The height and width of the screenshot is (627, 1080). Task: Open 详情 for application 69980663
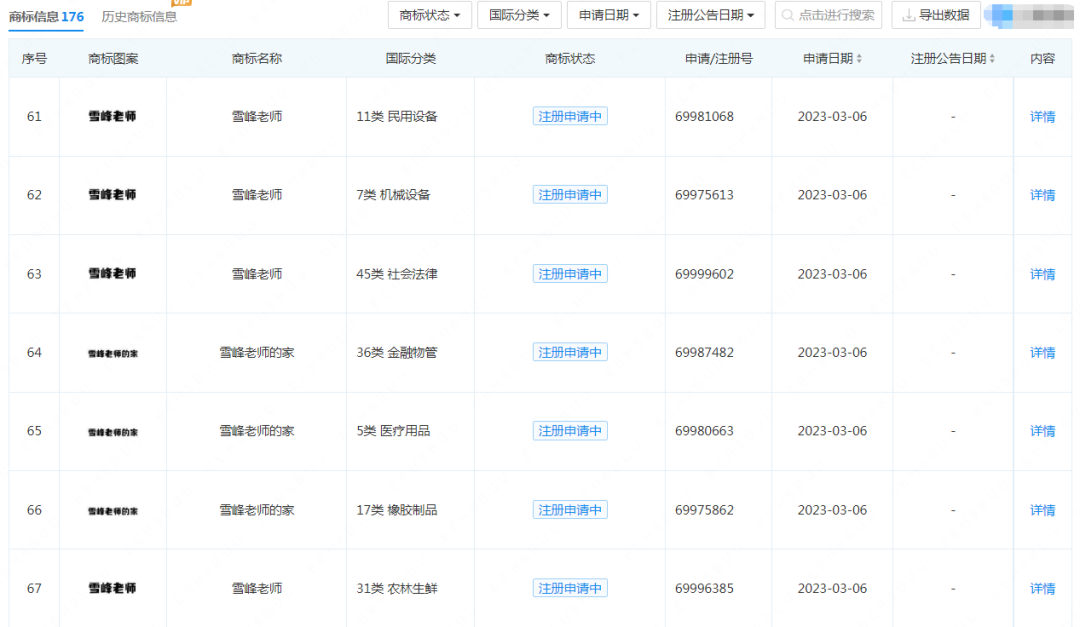click(x=1042, y=431)
